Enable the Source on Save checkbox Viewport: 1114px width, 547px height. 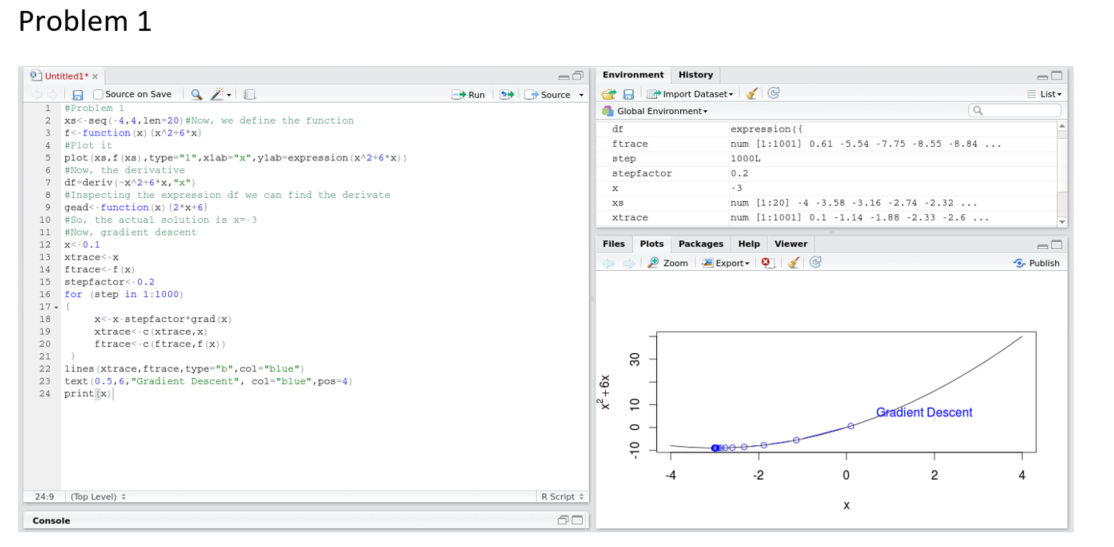pyautogui.click(x=98, y=95)
